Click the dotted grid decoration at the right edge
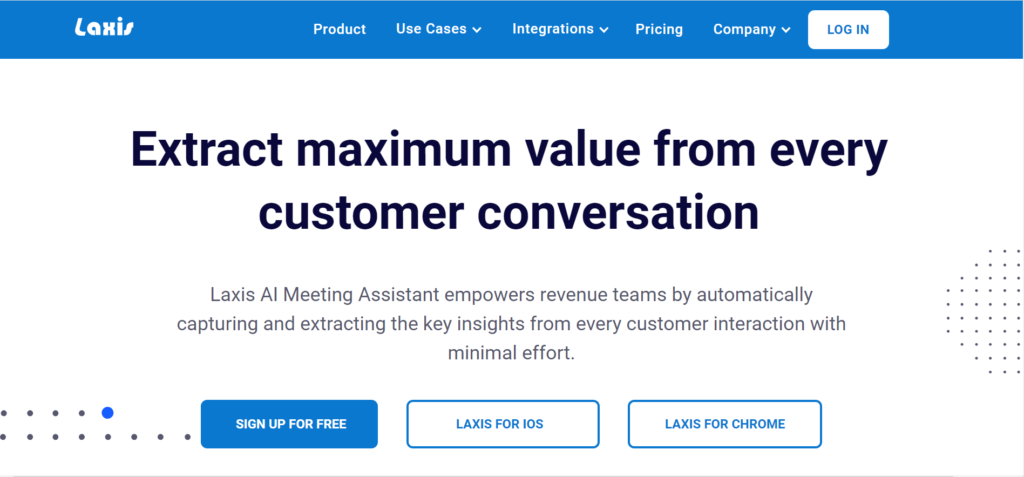Viewport: 1024px width, 477px height. coord(983,311)
